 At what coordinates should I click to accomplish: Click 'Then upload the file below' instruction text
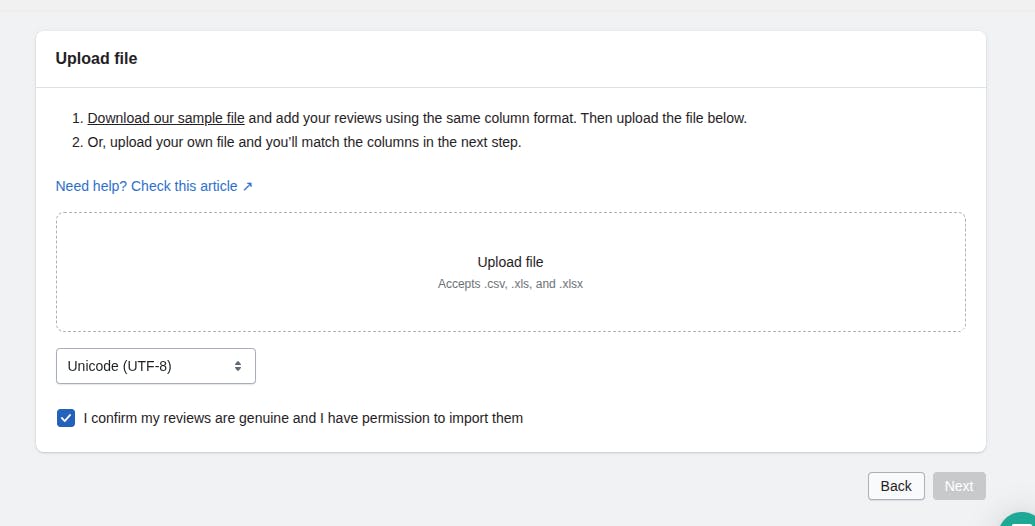(664, 118)
